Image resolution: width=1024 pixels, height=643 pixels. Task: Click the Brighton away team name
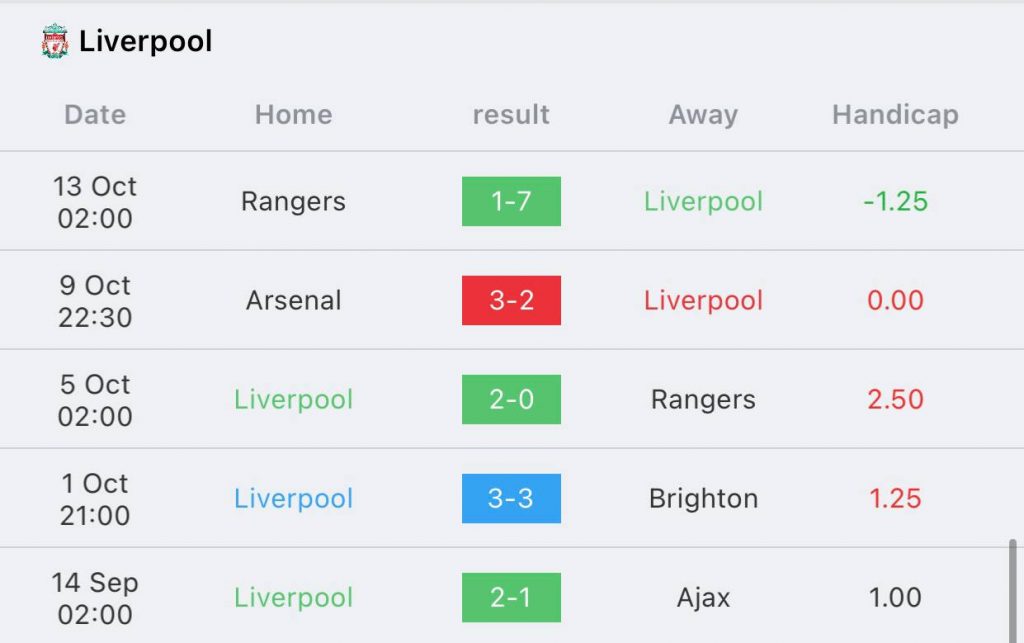[x=703, y=499]
